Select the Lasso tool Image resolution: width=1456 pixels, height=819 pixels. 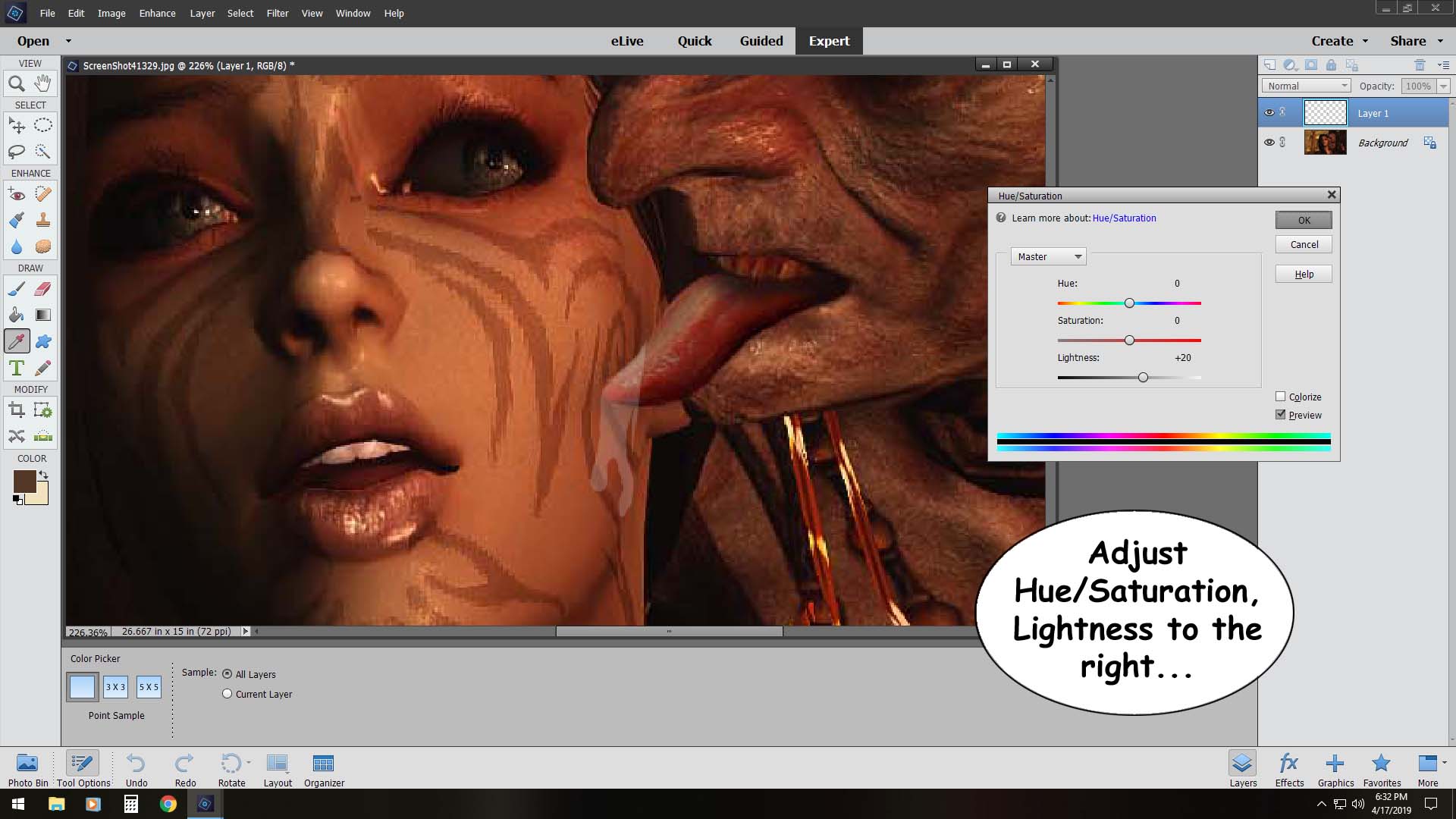pos(17,152)
